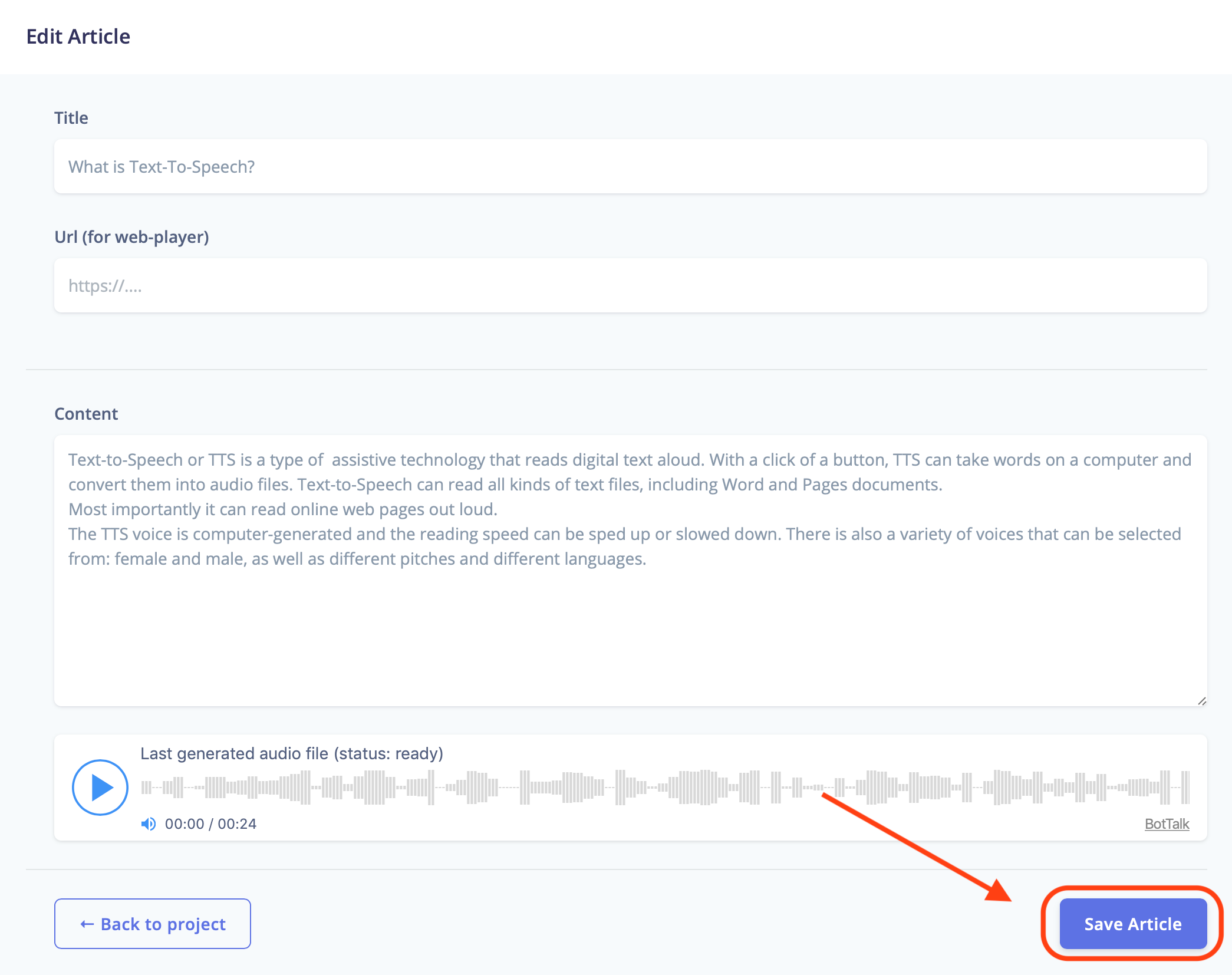
Task: Click the audio time display 00:00 / 00:24
Action: (210, 824)
